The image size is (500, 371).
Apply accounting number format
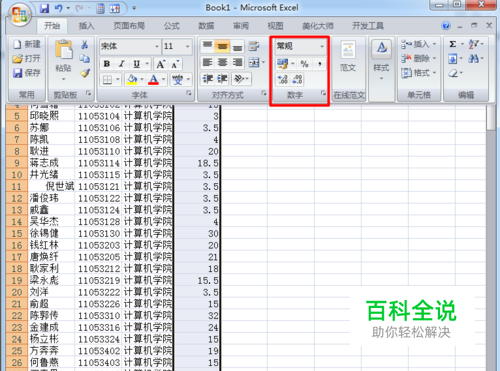point(282,64)
